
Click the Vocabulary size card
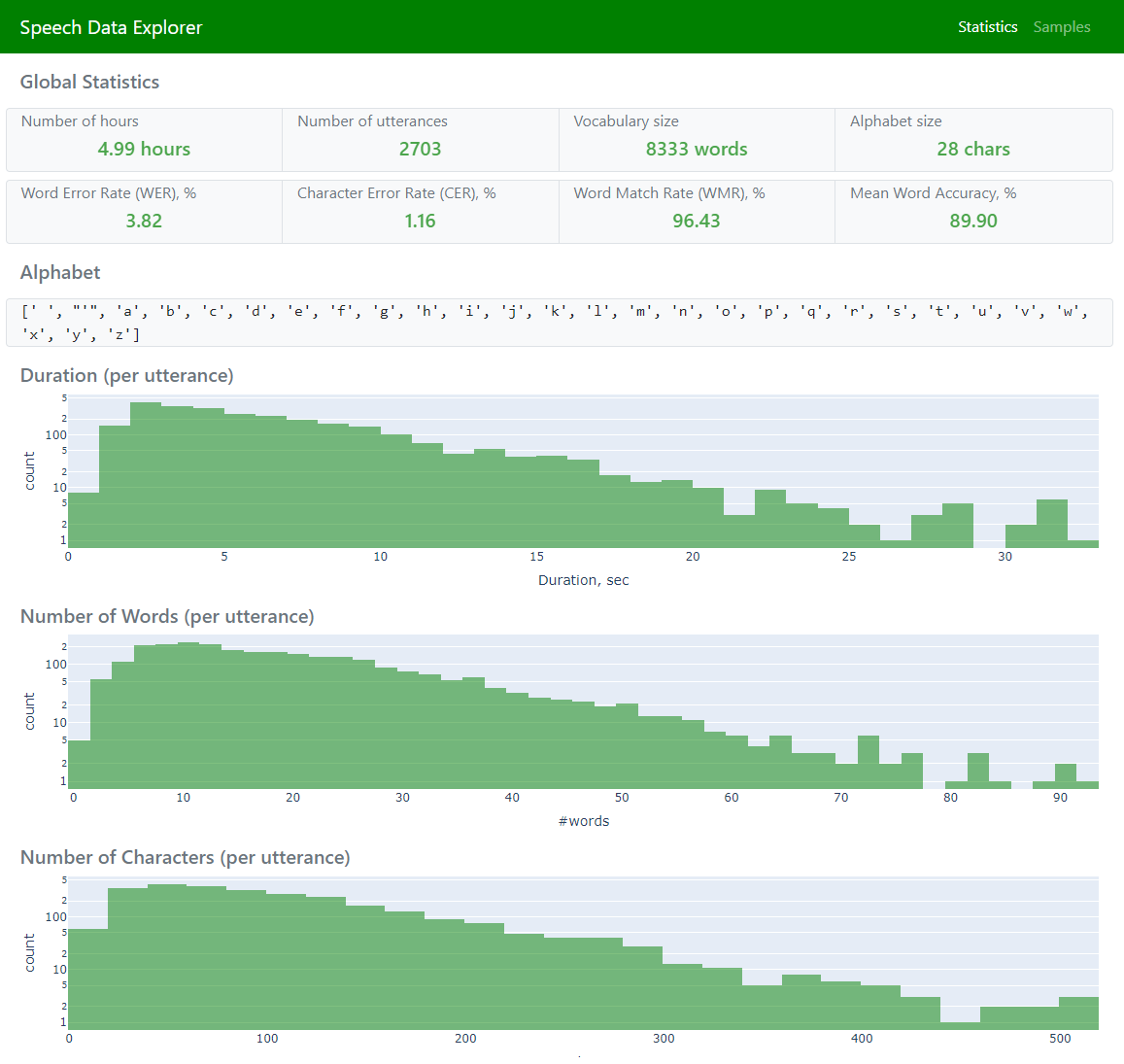coord(696,139)
